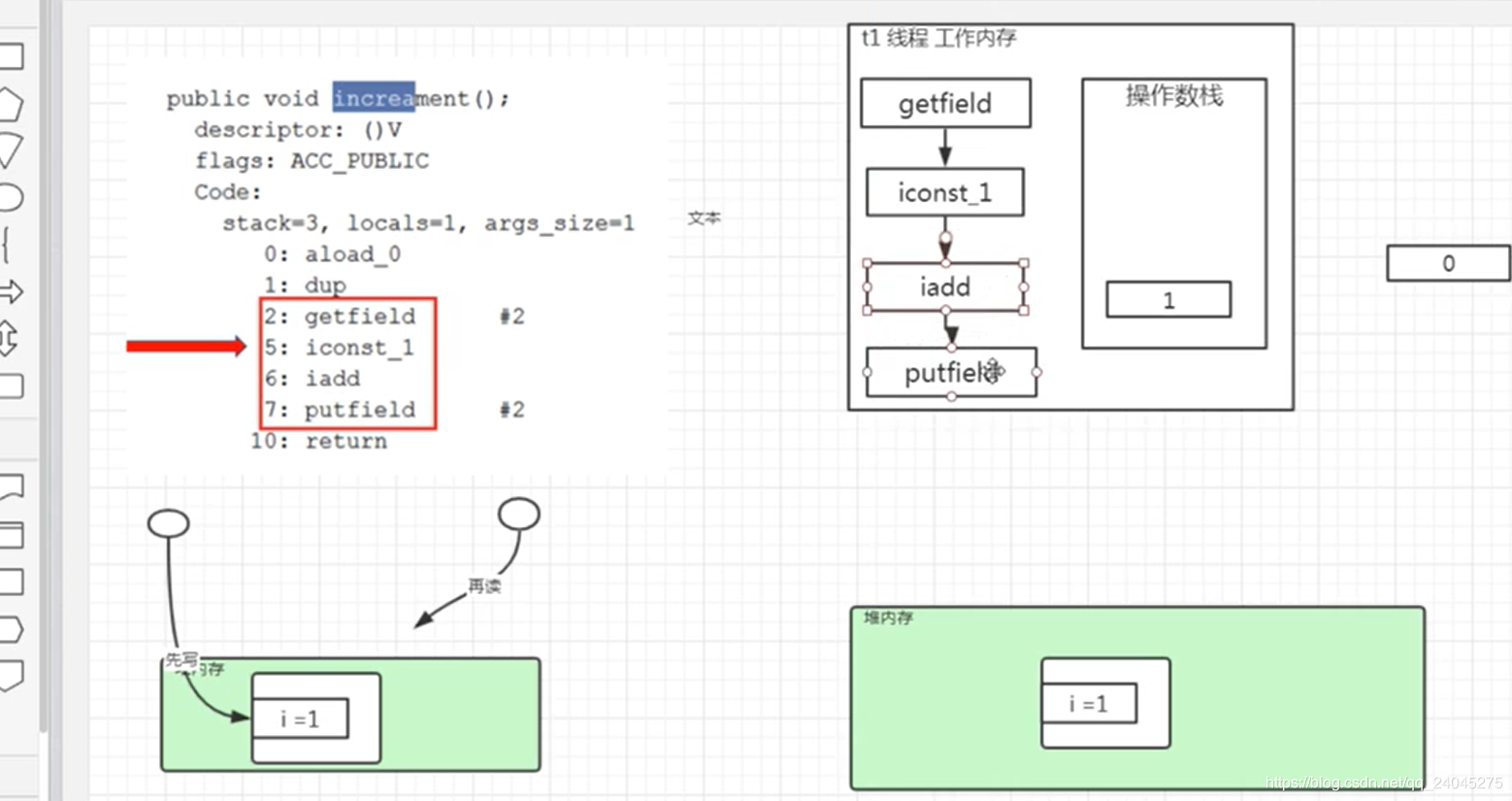This screenshot has height=801, width=1512.
Task: Click the #2 operand beside putfield line
Action: click(511, 410)
